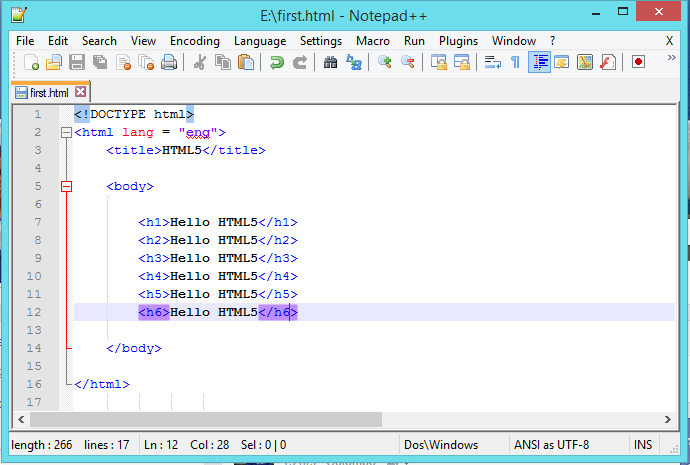The height and width of the screenshot is (465, 690).
Task: Click the INS mode in status bar
Action: tap(643, 445)
